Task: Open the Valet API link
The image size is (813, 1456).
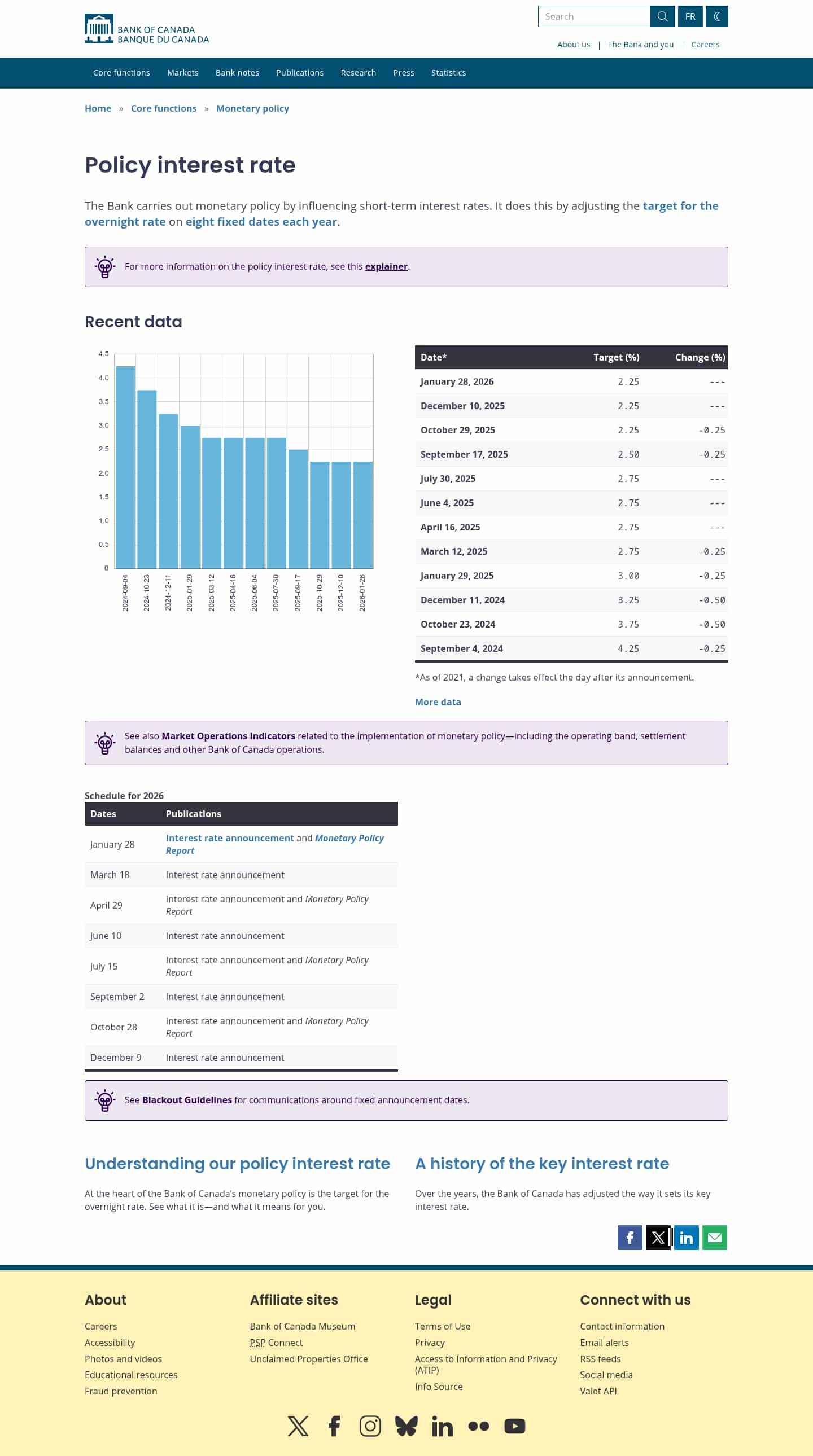Action: 598,1391
